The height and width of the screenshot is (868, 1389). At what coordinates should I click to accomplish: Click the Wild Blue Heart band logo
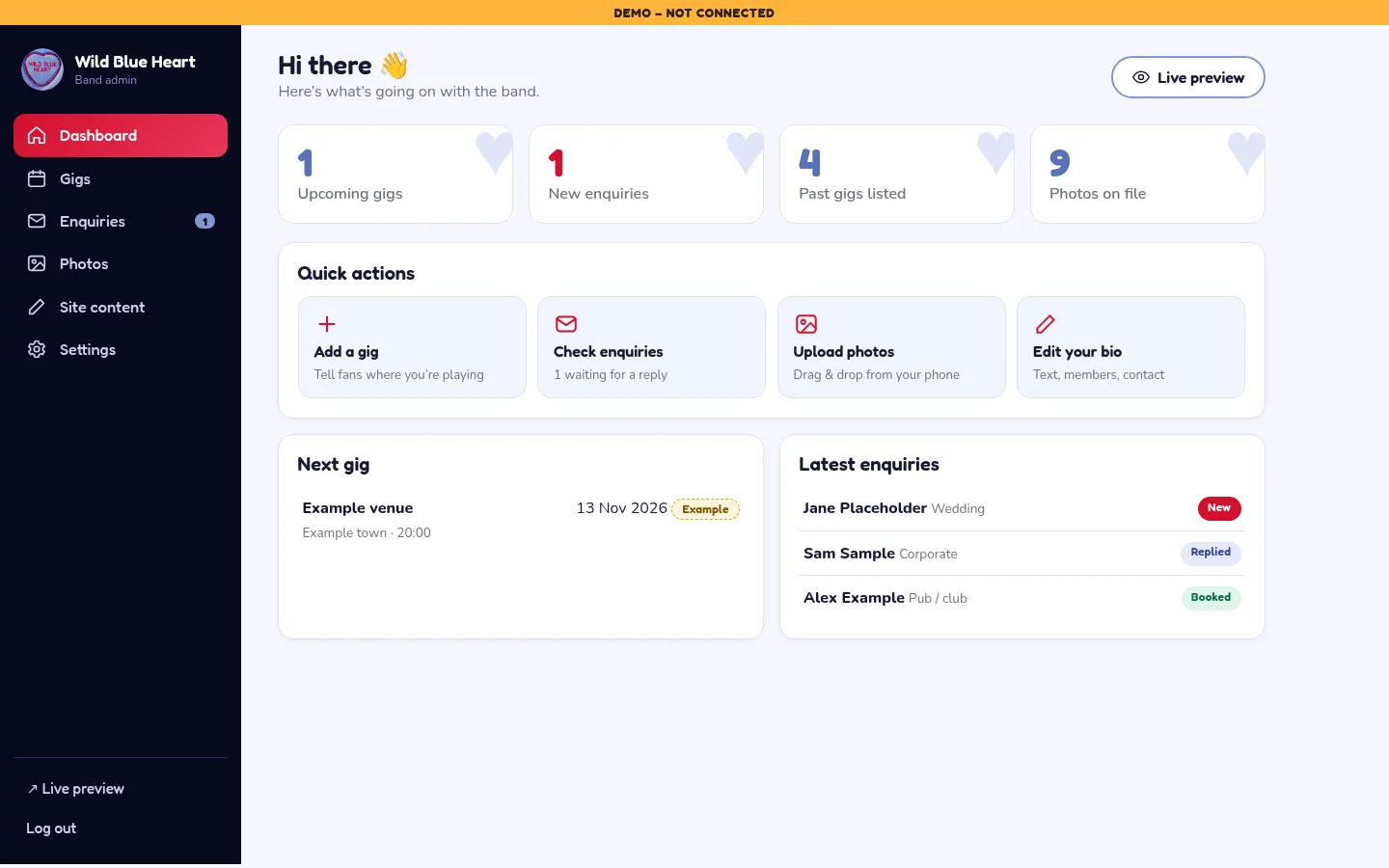(42, 69)
